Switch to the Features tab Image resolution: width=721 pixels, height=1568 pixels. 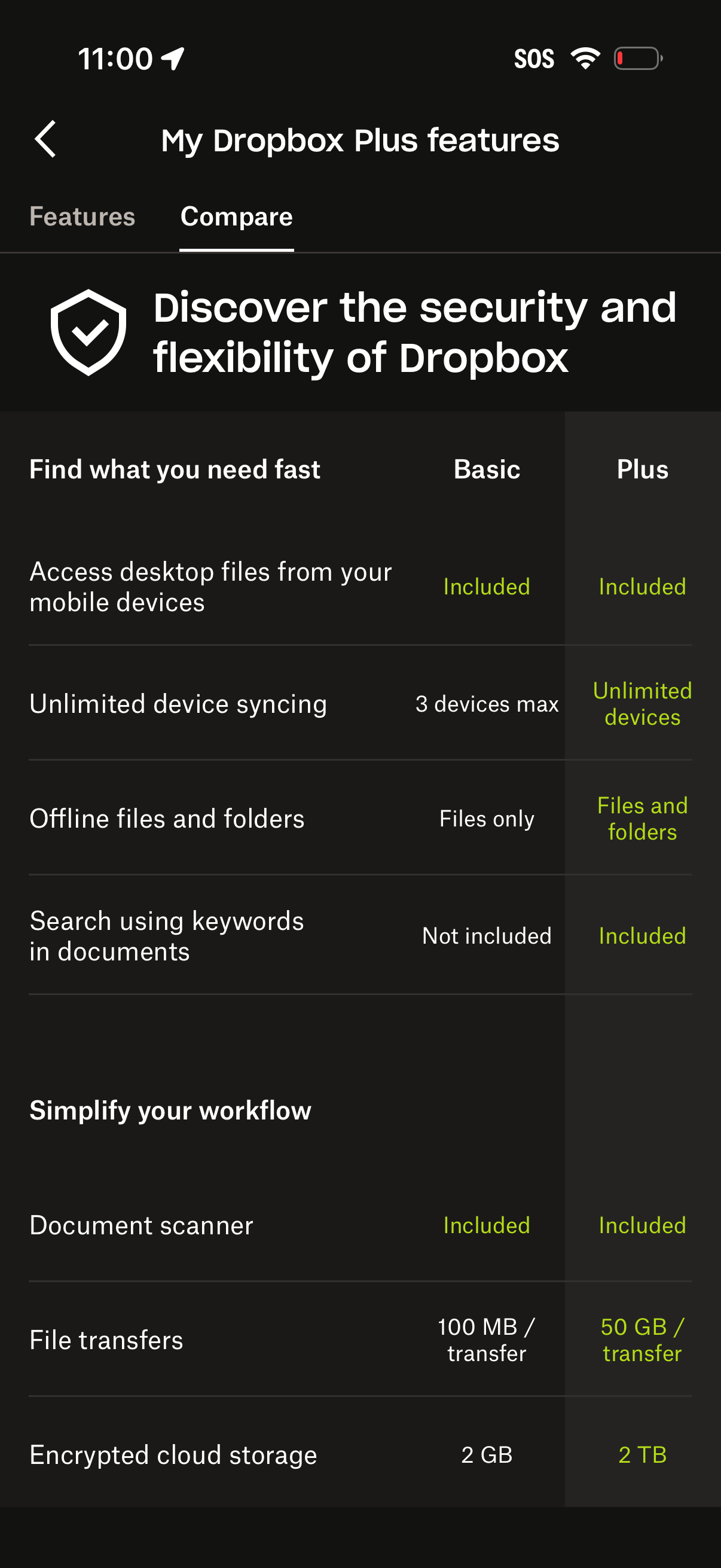click(x=82, y=216)
